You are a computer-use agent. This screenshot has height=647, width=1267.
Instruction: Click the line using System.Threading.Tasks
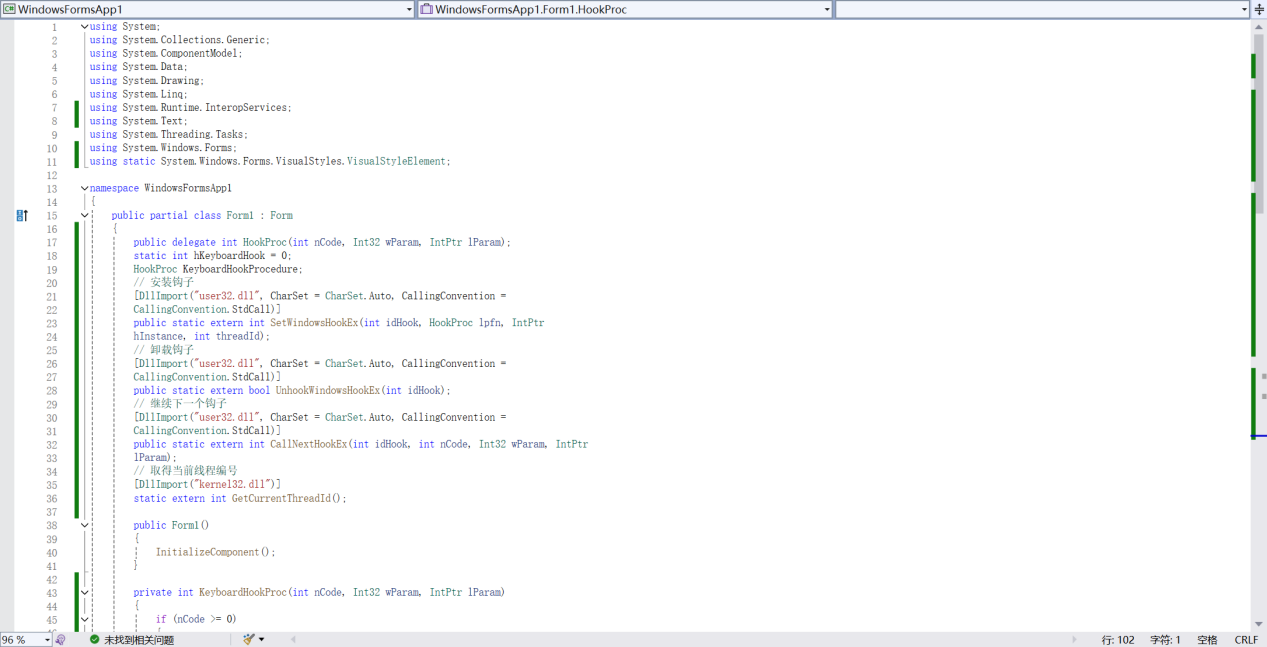click(168, 134)
